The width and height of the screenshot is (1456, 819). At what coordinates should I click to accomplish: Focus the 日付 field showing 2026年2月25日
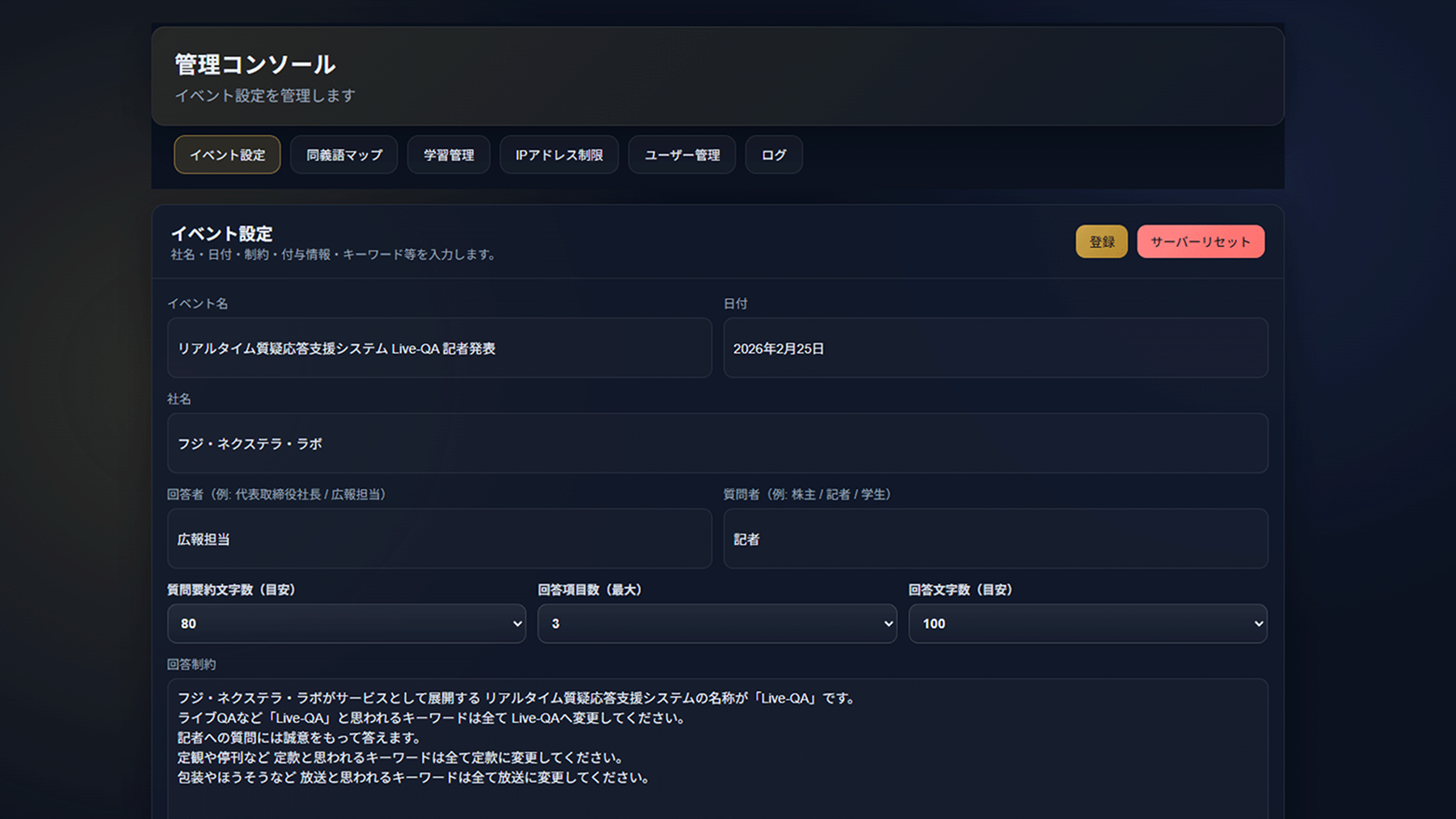click(x=995, y=348)
